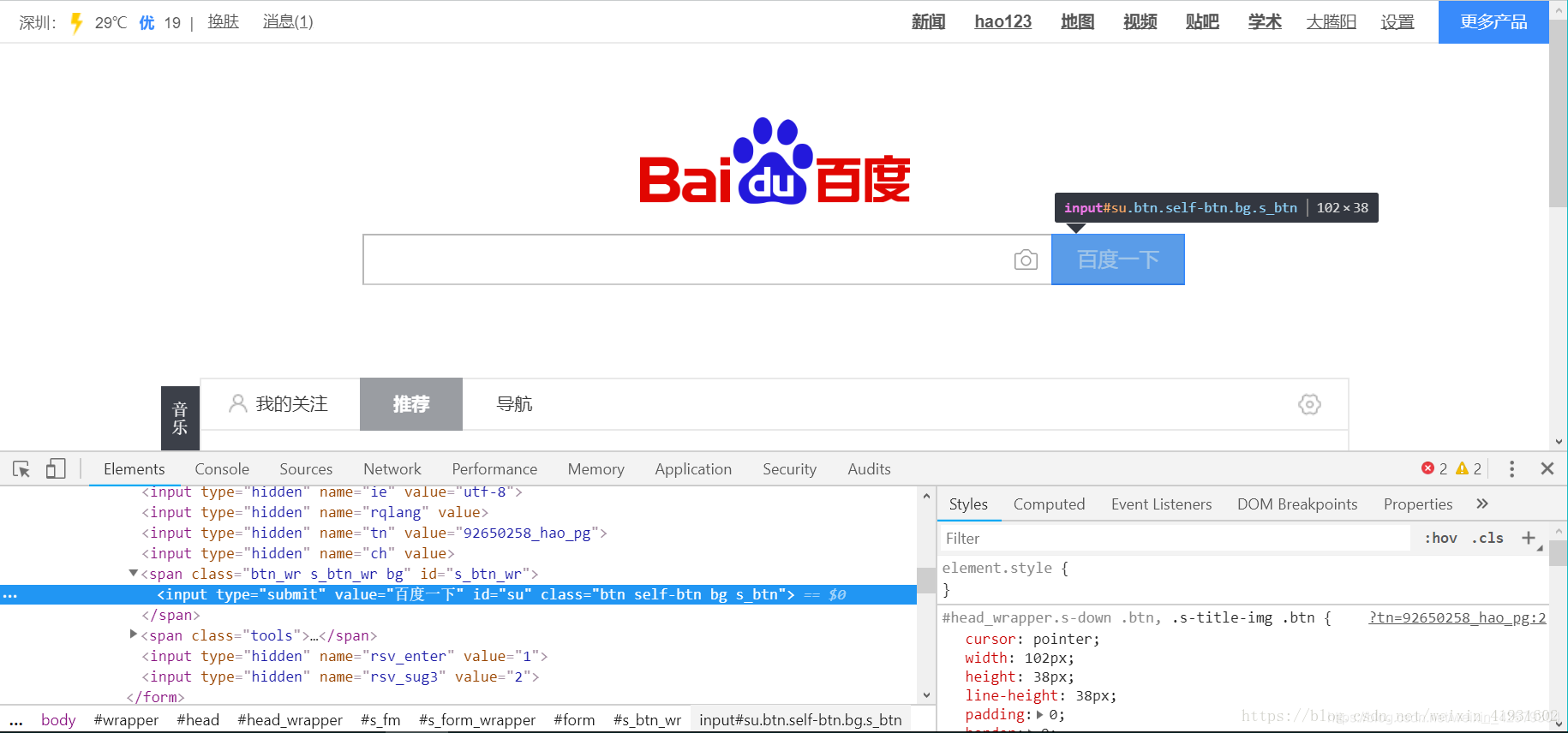This screenshot has height=733, width=1568.
Task: Click the red error count icon
Action: (x=1427, y=468)
